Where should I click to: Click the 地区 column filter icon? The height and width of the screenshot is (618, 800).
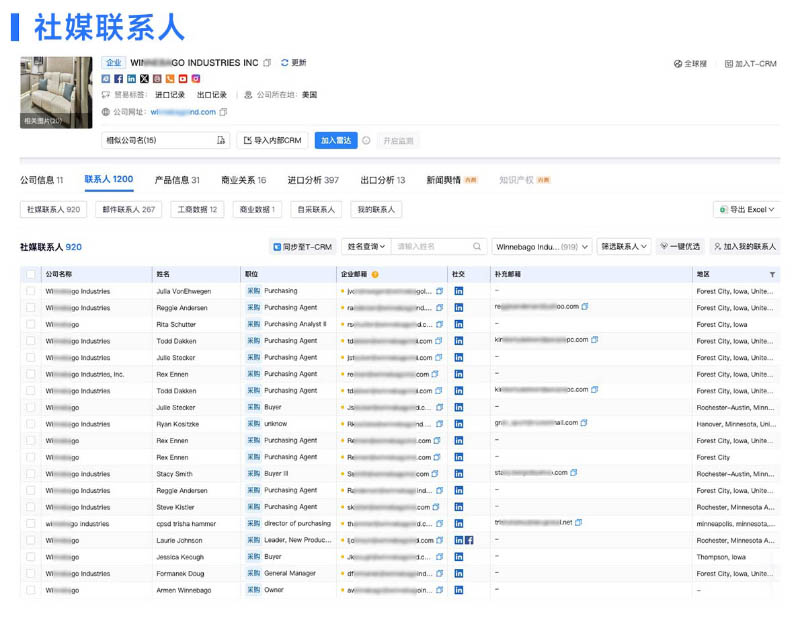tap(772, 274)
